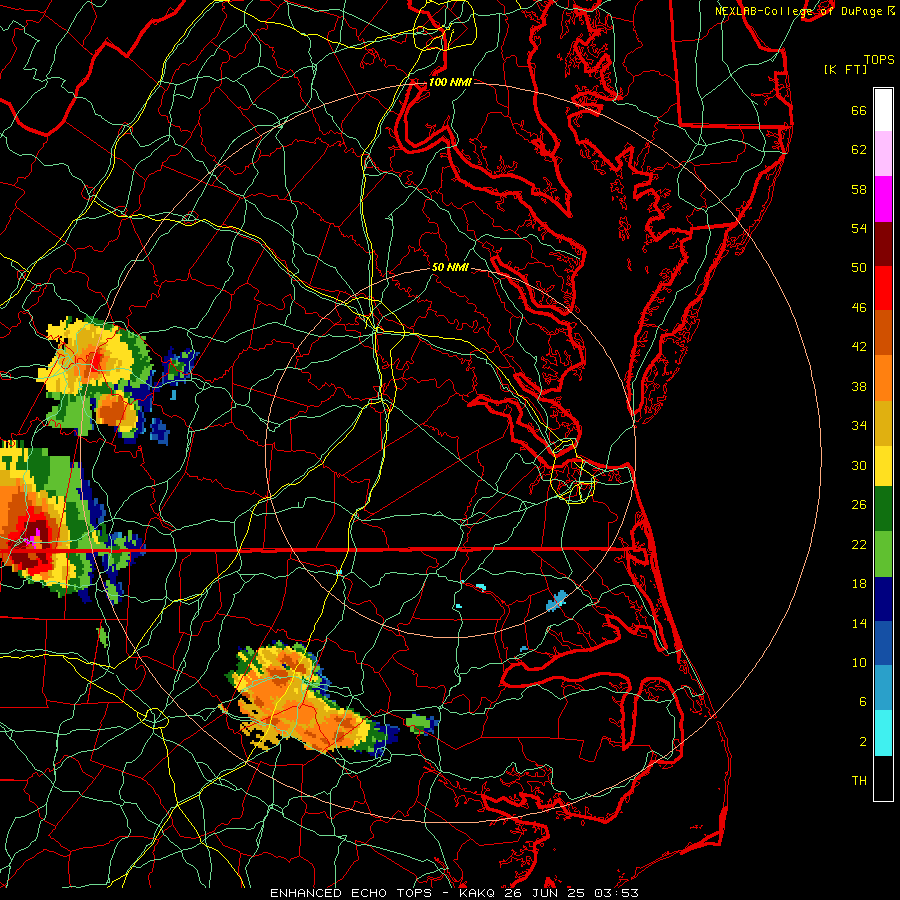The height and width of the screenshot is (900, 900).
Task: Click the medium blue legend swatch
Action: tap(883, 643)
